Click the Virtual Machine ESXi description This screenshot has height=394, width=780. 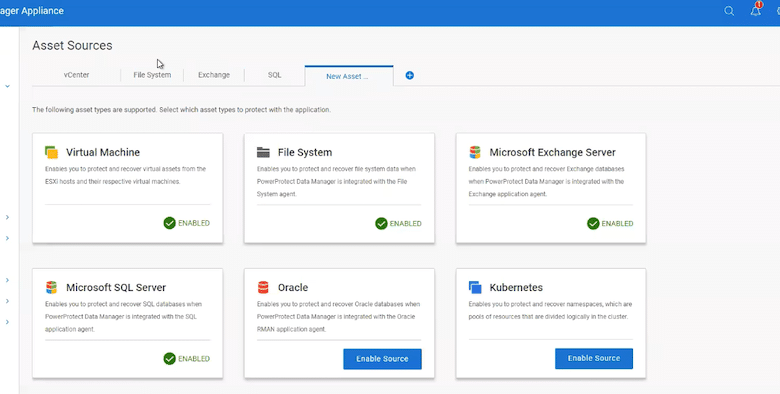coord(125,175)
